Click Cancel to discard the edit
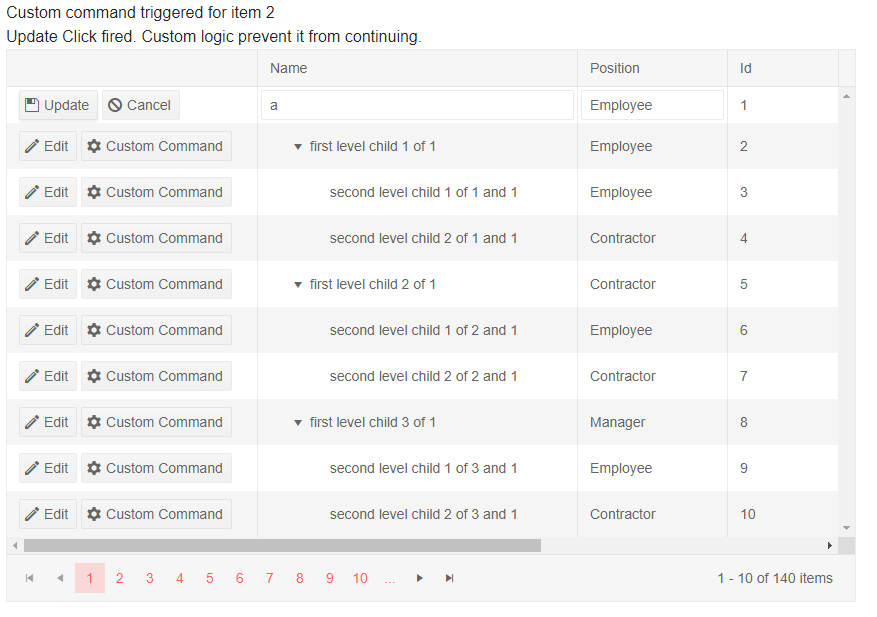 140,104
